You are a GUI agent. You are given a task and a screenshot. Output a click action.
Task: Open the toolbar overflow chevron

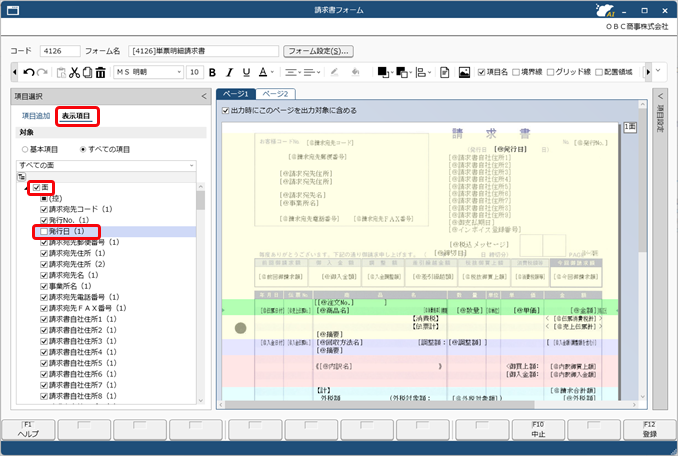coord(659,70)
